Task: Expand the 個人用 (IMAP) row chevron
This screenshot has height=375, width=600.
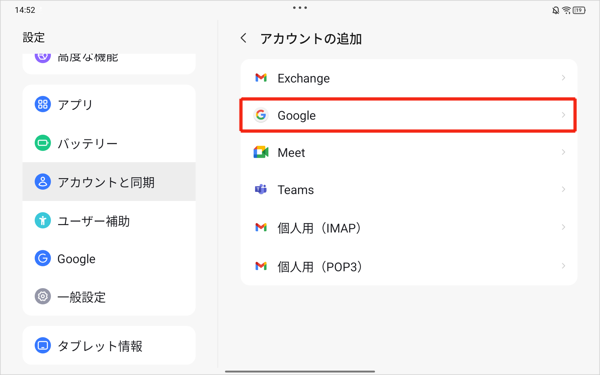Action: (563, 227)
